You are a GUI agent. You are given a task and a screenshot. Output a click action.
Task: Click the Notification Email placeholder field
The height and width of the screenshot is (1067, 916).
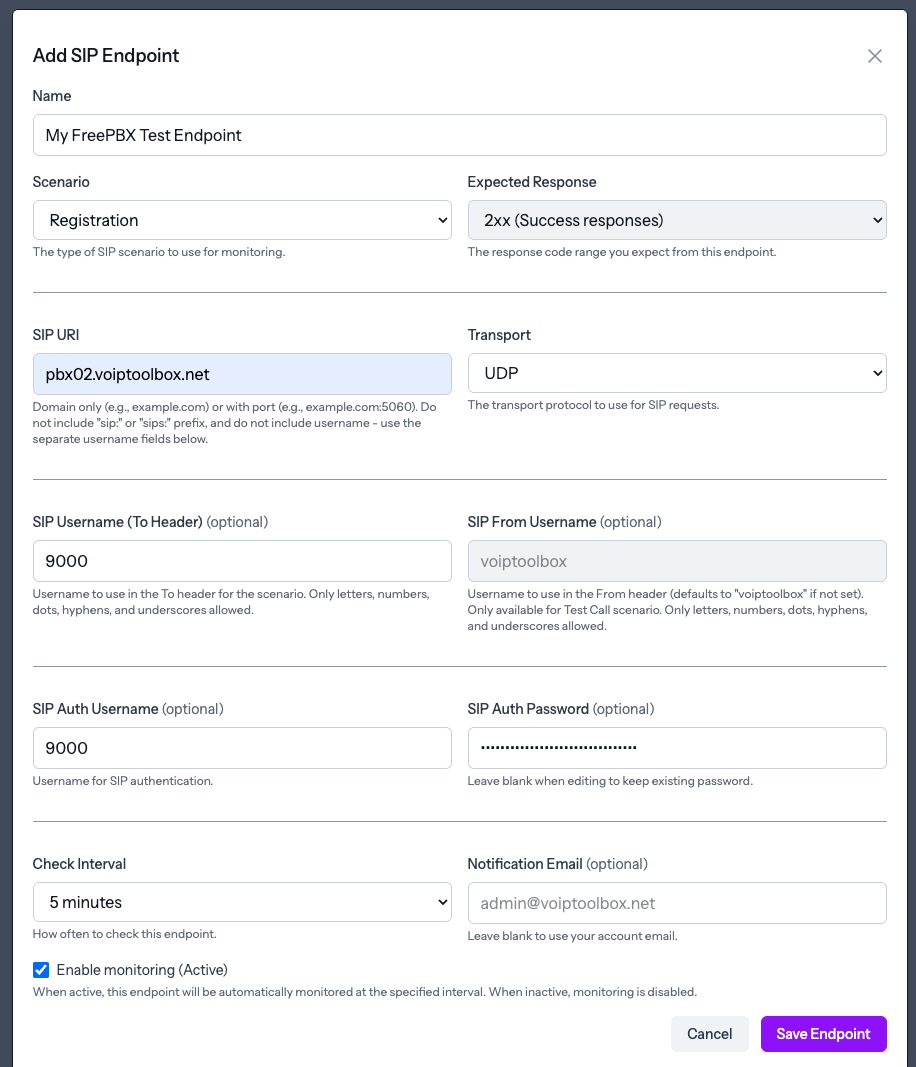pos(677,901)
